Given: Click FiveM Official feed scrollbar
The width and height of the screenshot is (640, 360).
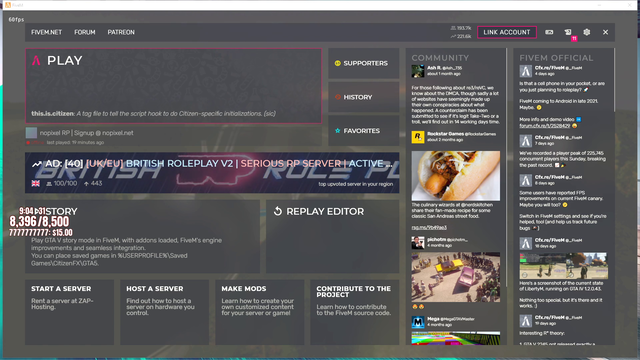Looking at the screenshot, I should [614, 80].
